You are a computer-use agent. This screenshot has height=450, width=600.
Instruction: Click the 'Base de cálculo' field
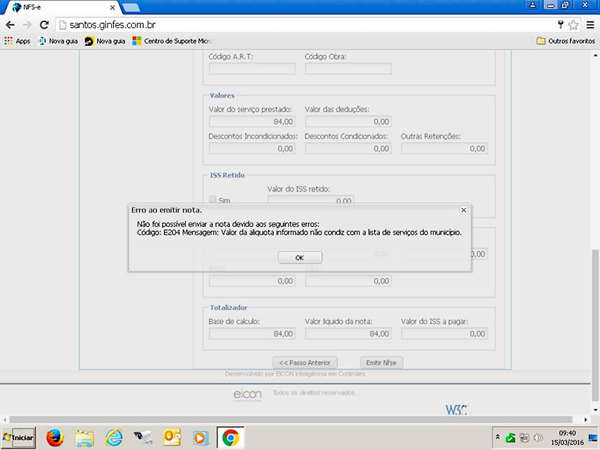click(252, 334)
